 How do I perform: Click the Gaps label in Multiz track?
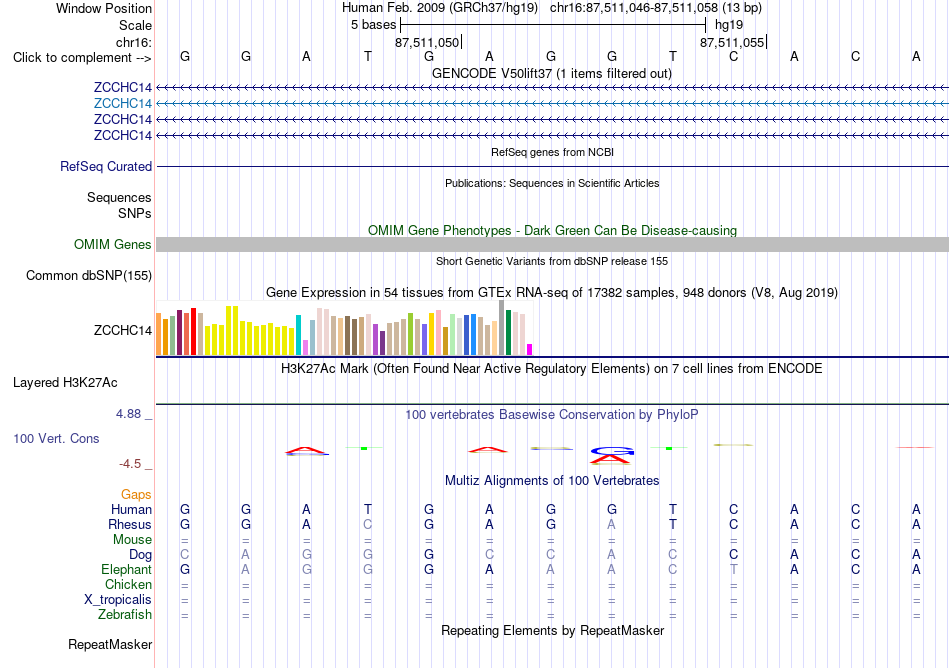pos(136,495)
